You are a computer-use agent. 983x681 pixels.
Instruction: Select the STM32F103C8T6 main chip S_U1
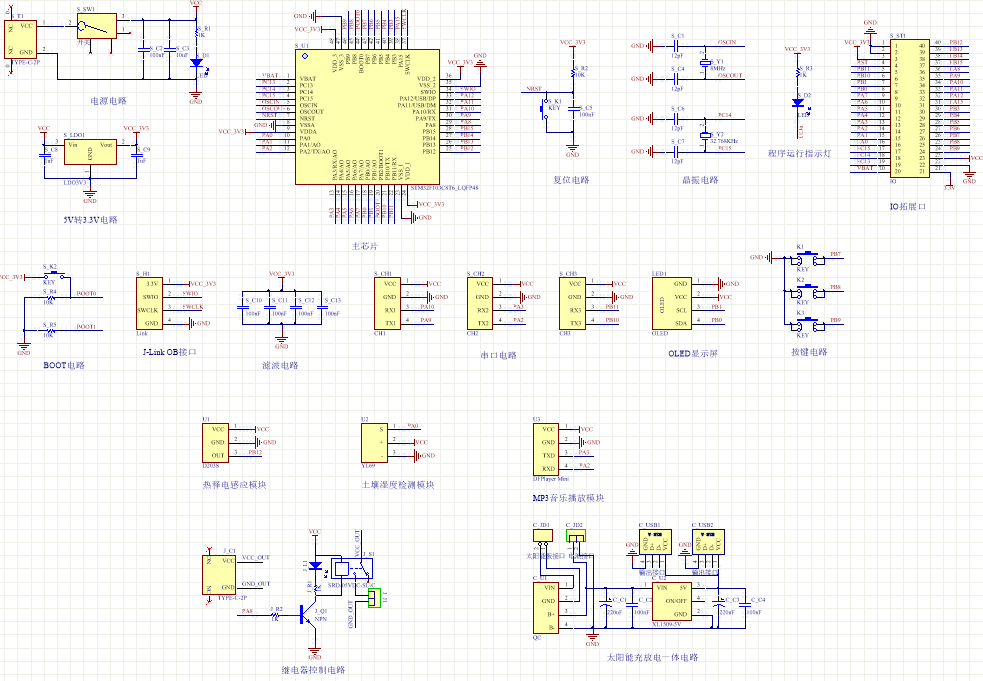click(x=367, y=117)
